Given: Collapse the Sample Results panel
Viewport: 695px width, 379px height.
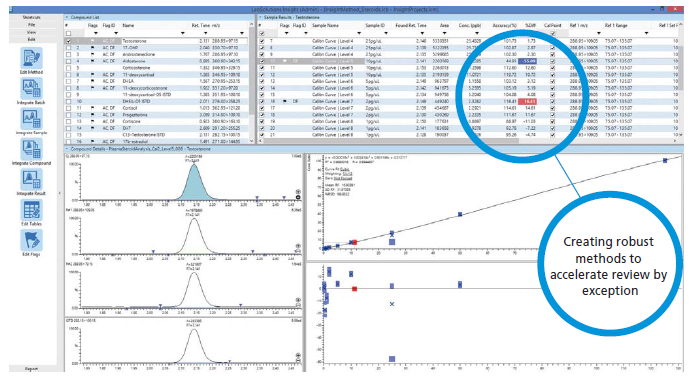Looking at the screenshot, I should tap(261, 17).
